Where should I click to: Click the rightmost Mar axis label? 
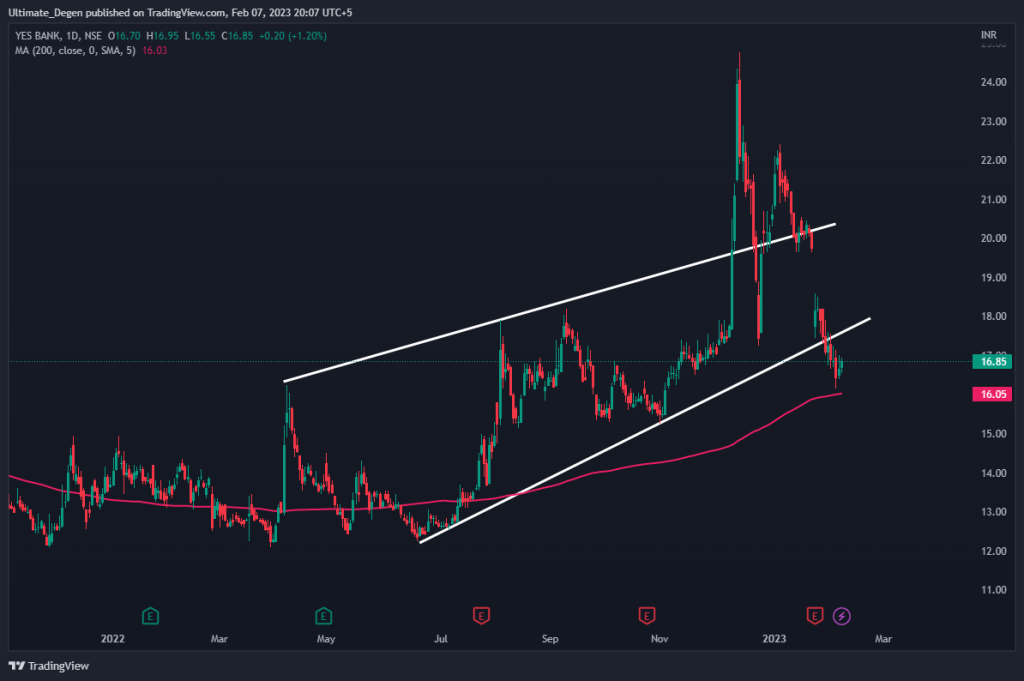[x=883, y=639]
